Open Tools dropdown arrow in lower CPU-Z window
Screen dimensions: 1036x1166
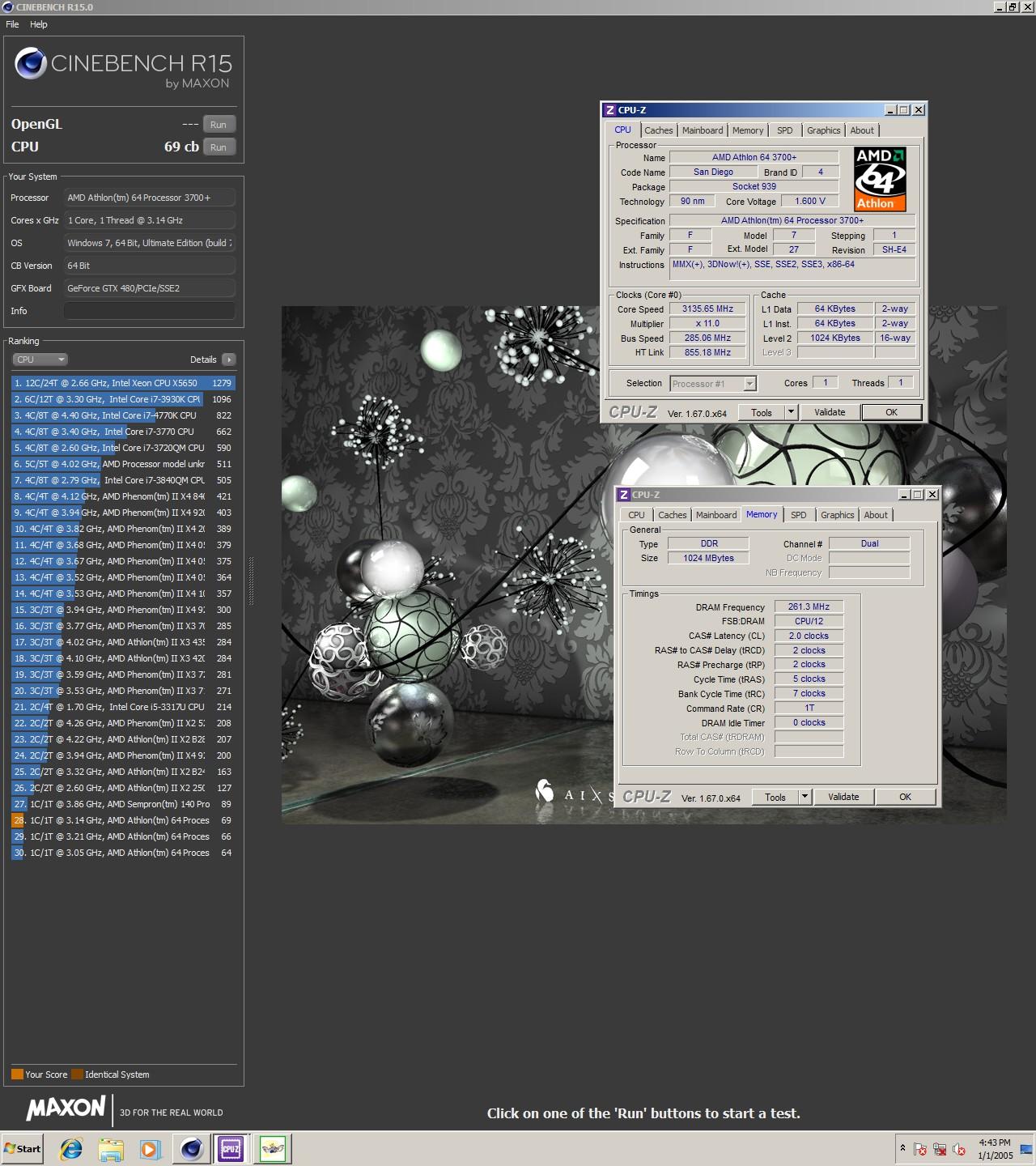coord(805,798)
